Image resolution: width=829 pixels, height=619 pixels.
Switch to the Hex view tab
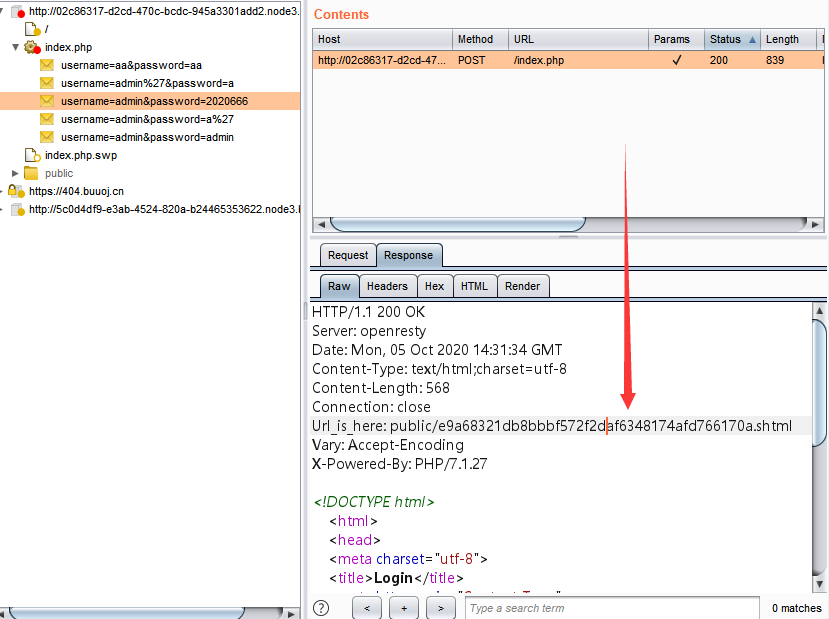pyautogui.click(x=434, y=286)
